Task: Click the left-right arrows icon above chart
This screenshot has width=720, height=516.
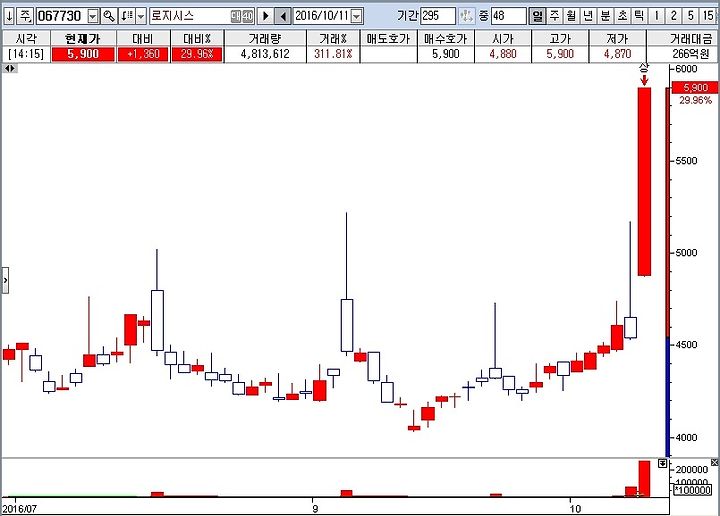Action: point(10,69)
